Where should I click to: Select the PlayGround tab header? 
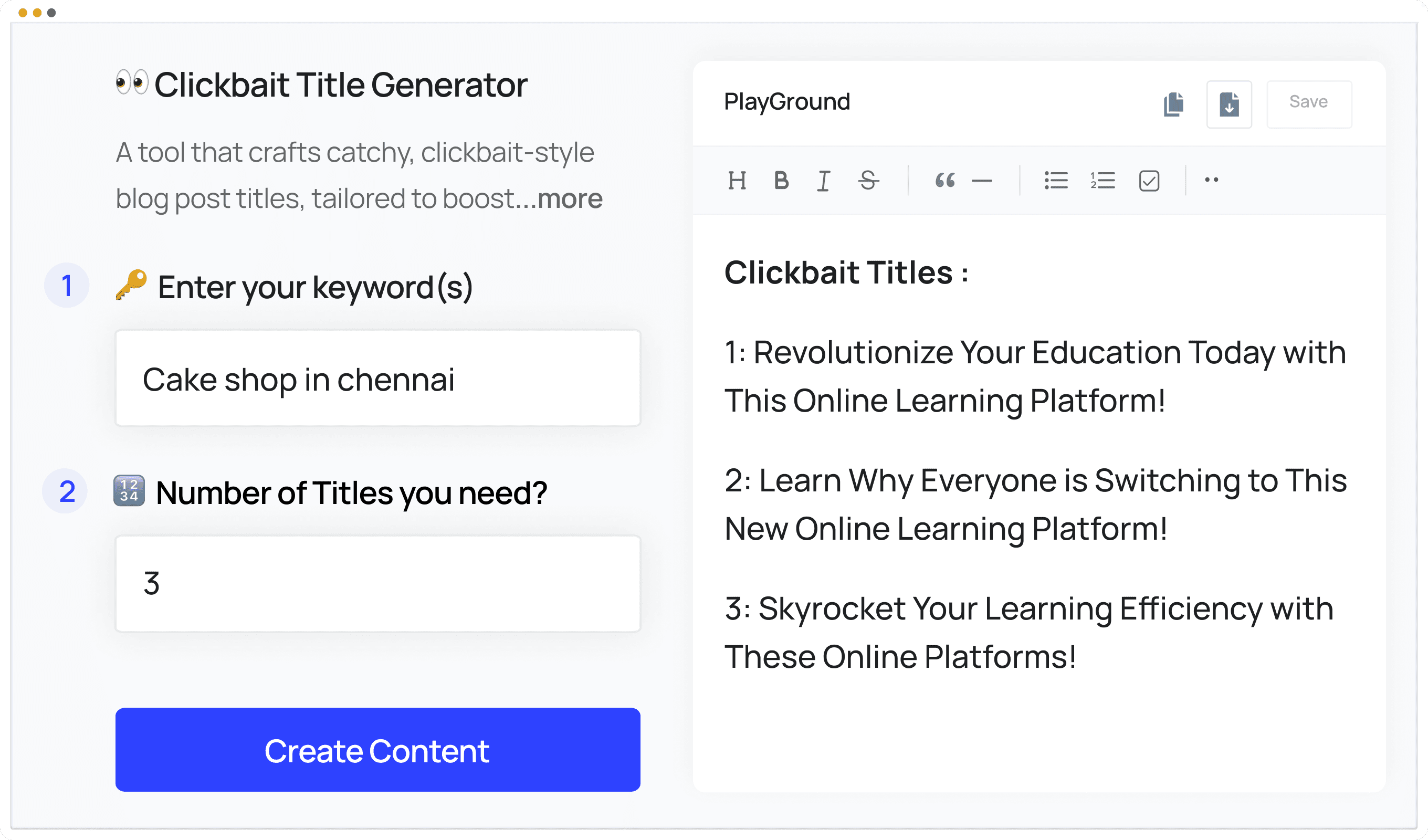[x=787, y=101]
